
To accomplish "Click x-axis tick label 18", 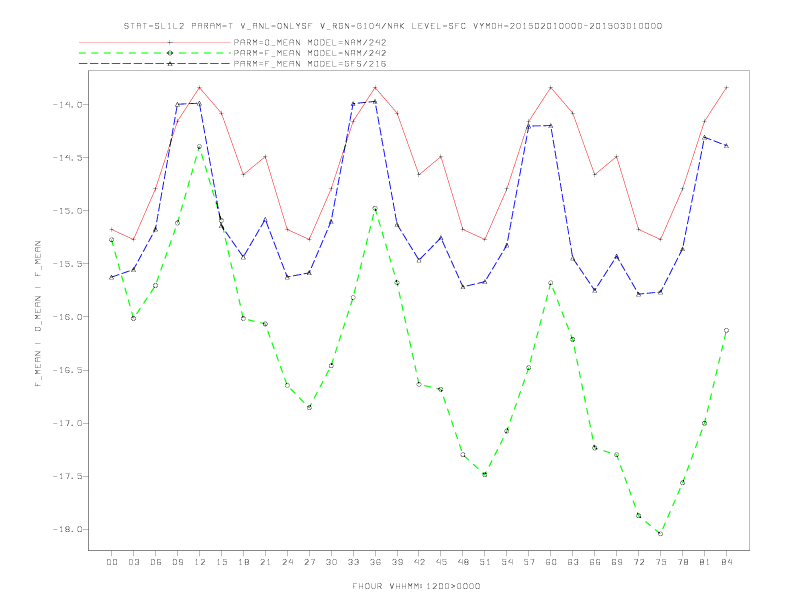I will coord(243,562).
